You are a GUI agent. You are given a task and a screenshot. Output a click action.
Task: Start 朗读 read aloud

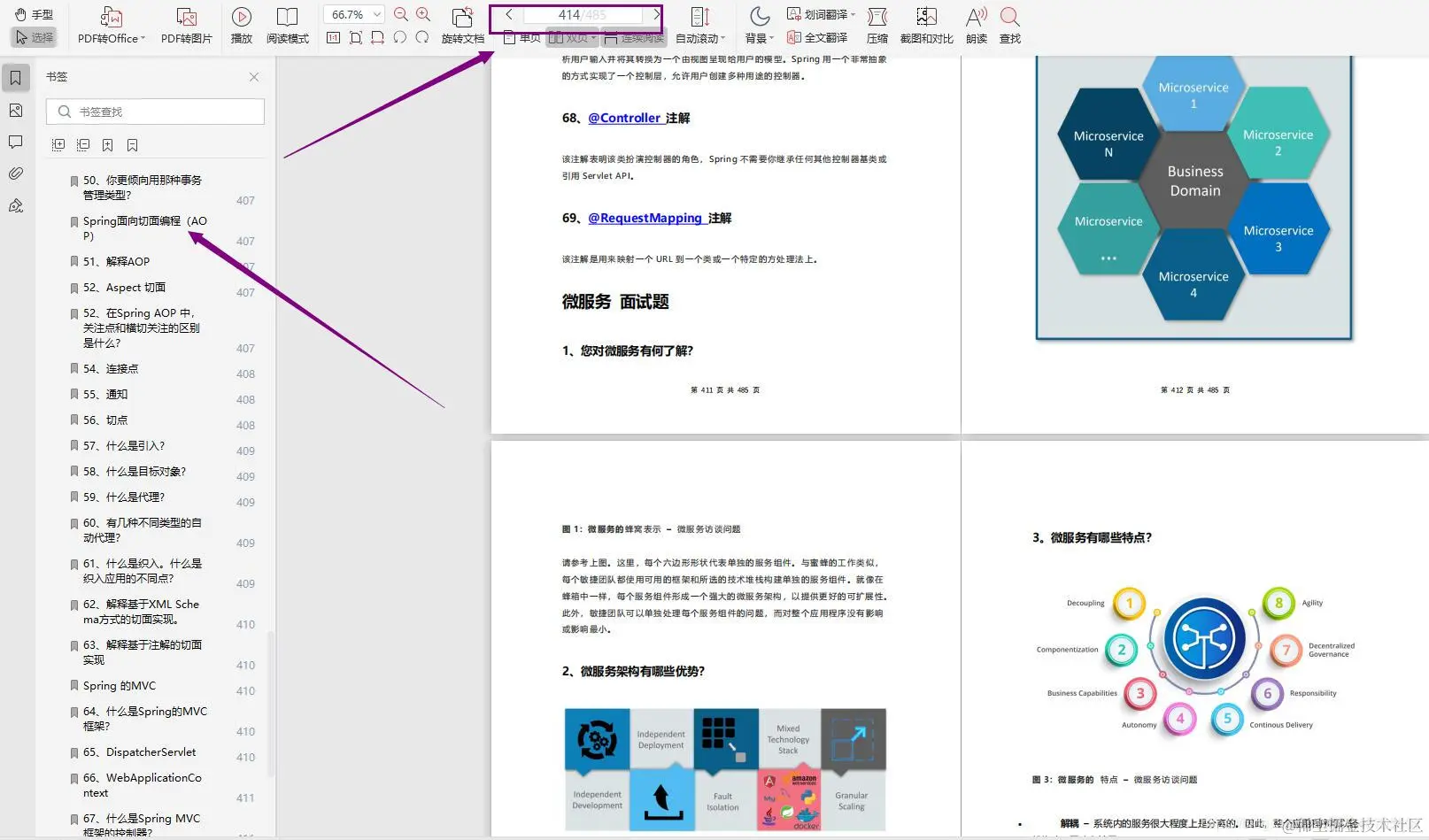[x=977, y=25]
